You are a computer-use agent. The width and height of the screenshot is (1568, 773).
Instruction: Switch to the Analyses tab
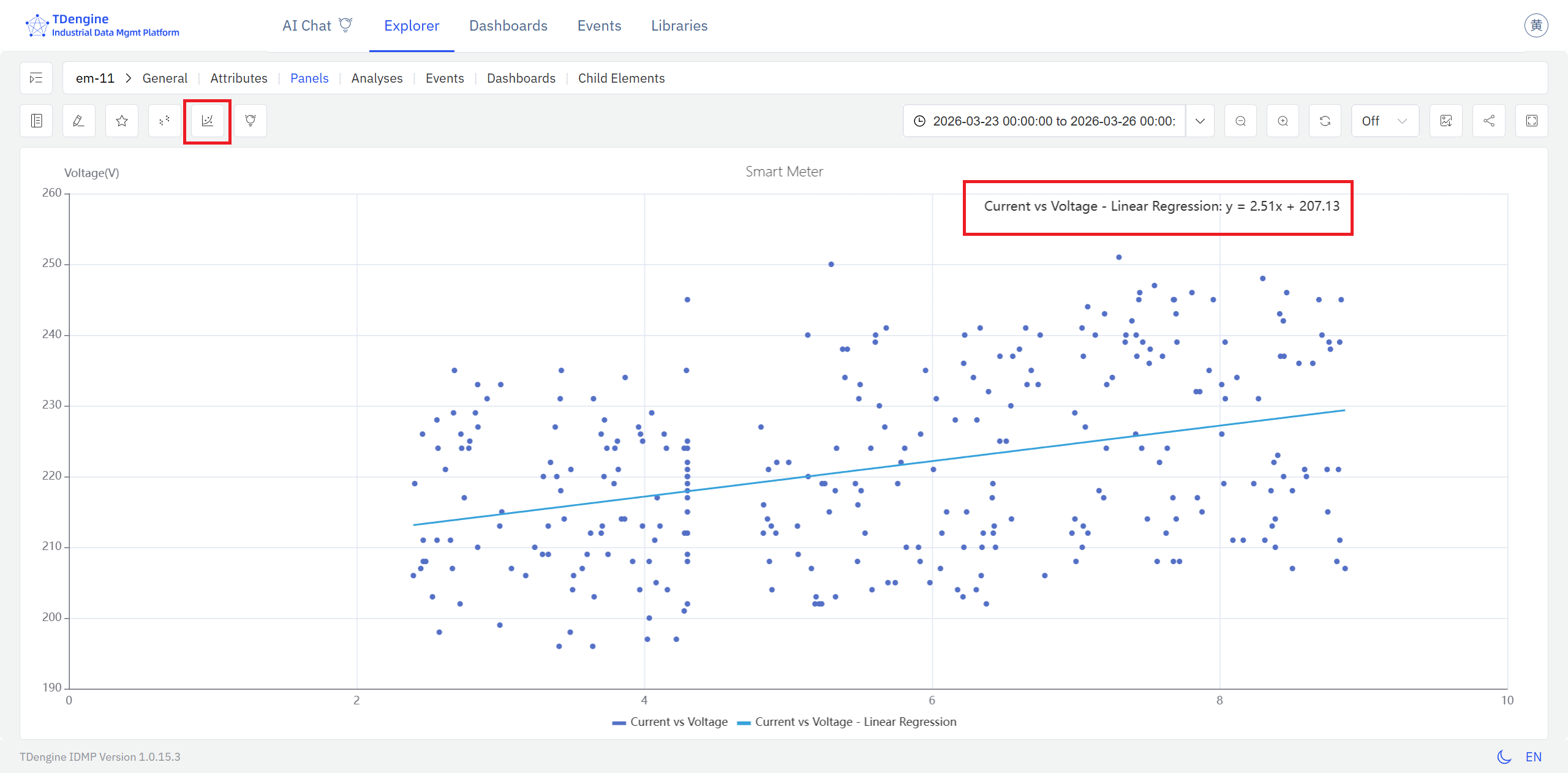377,78
